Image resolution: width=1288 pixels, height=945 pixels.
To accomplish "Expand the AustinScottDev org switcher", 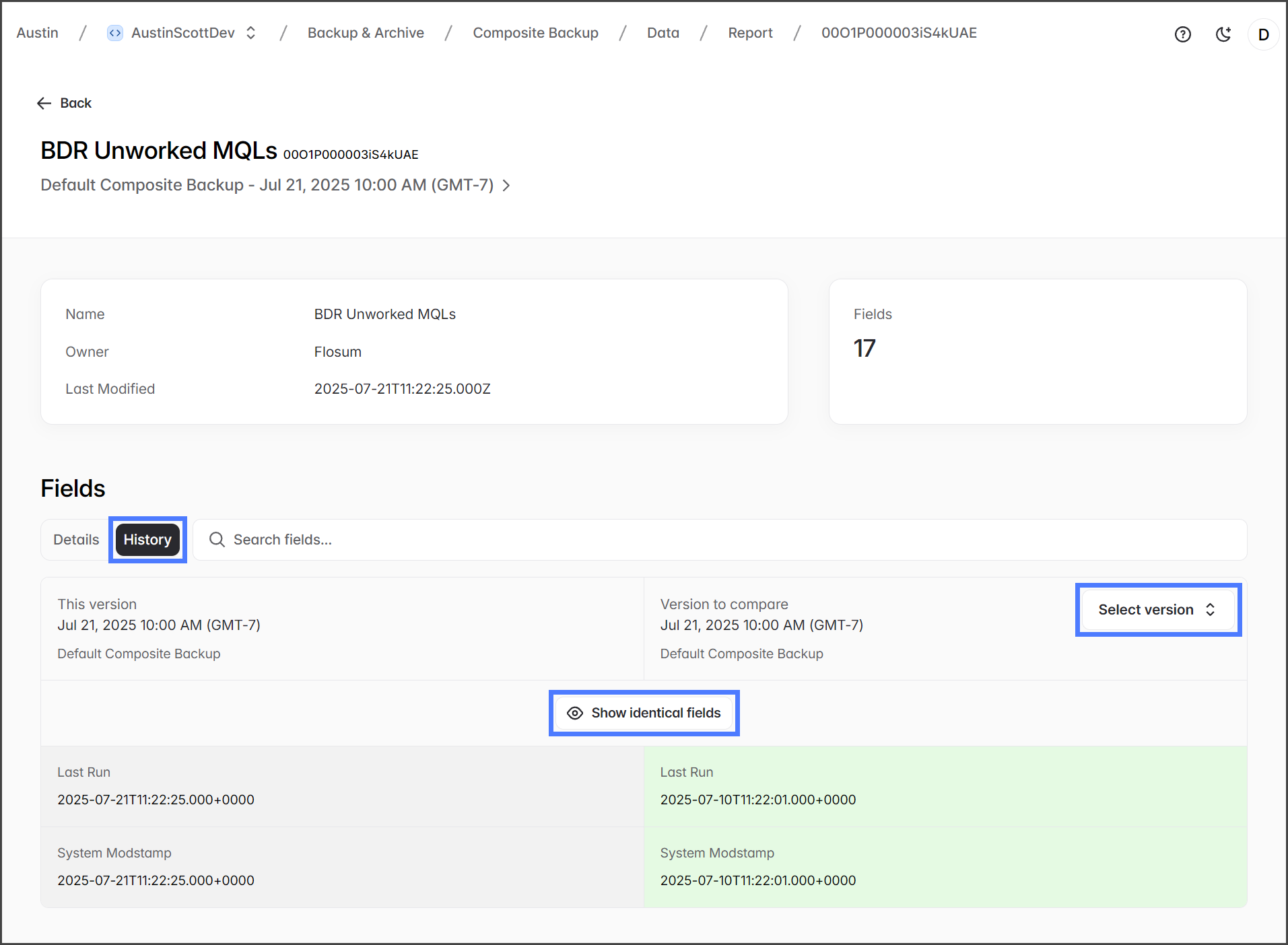I will click(250, 33).
